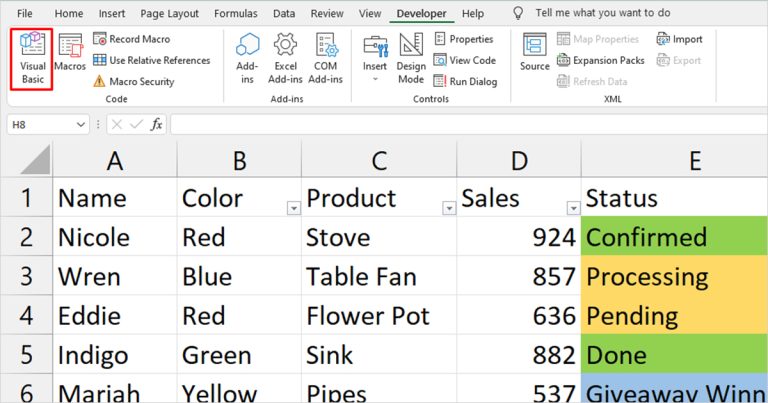Screen dimensions: 768x403
Task: Select the Color cell with Blue
Action: pyautogui.click(x=239, y=276)
